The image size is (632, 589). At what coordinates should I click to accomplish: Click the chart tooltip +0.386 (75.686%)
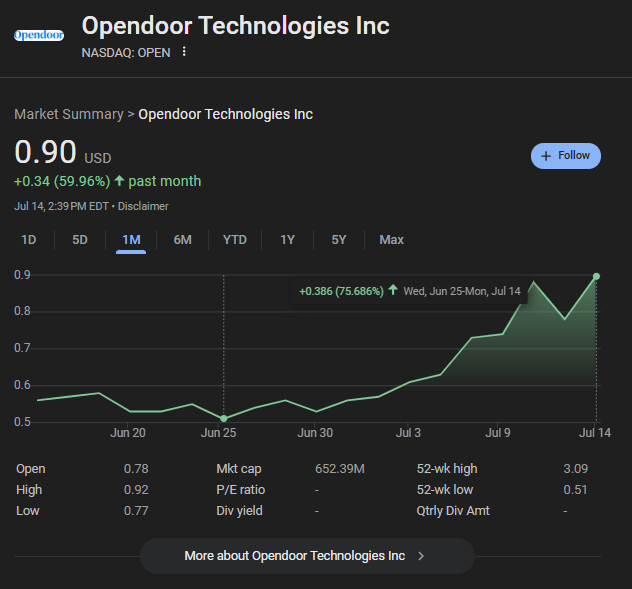pyautogui.click(x=341, y=291)
